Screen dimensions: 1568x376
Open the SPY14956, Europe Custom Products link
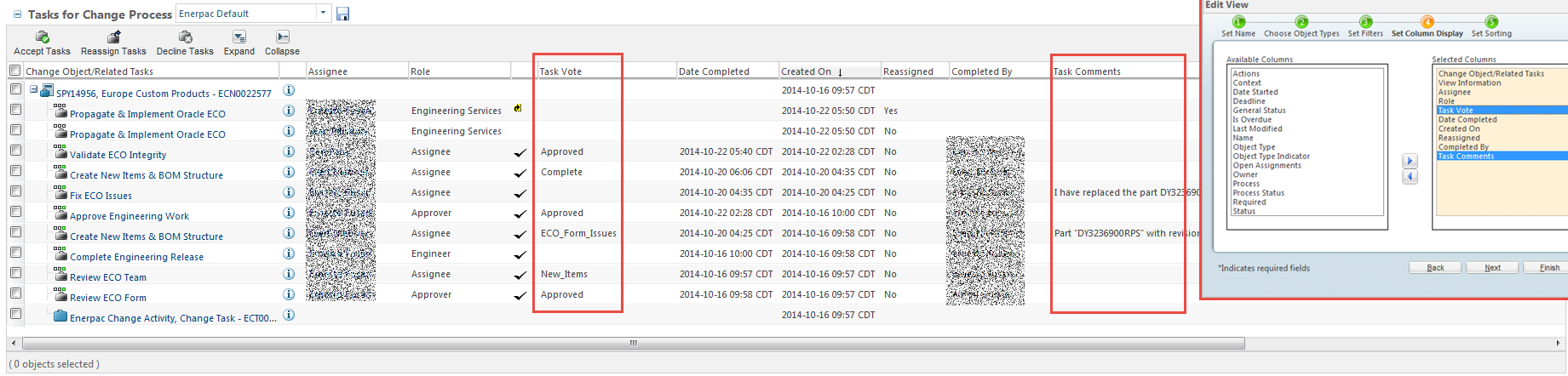[x=164, y=94]
